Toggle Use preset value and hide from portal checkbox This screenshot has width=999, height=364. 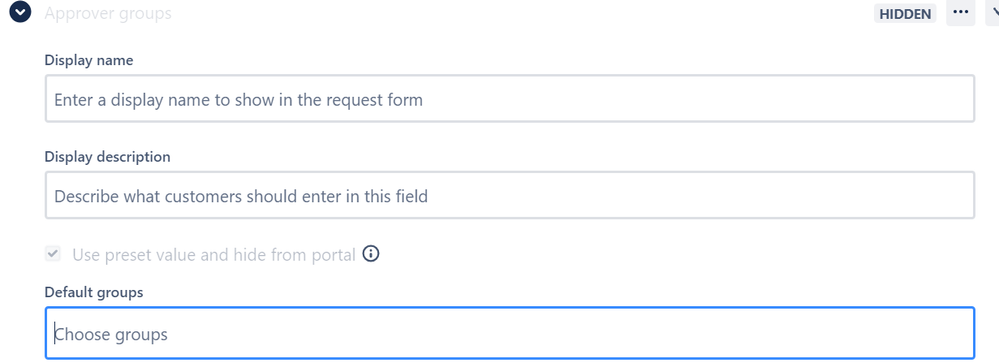(53, 254)
